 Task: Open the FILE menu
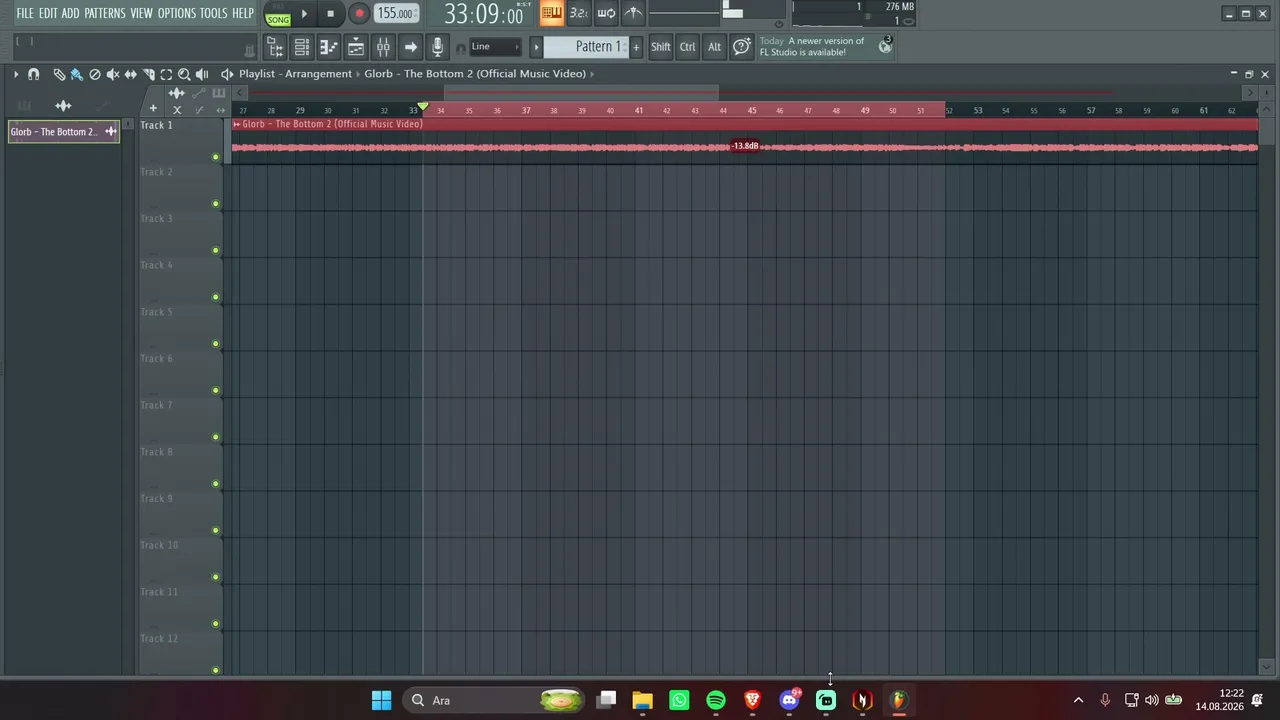tap(25, 13)
